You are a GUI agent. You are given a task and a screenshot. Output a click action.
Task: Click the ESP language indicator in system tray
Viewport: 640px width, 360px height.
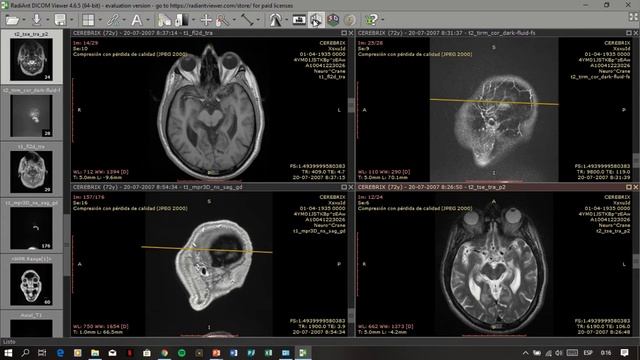[588, 353]
